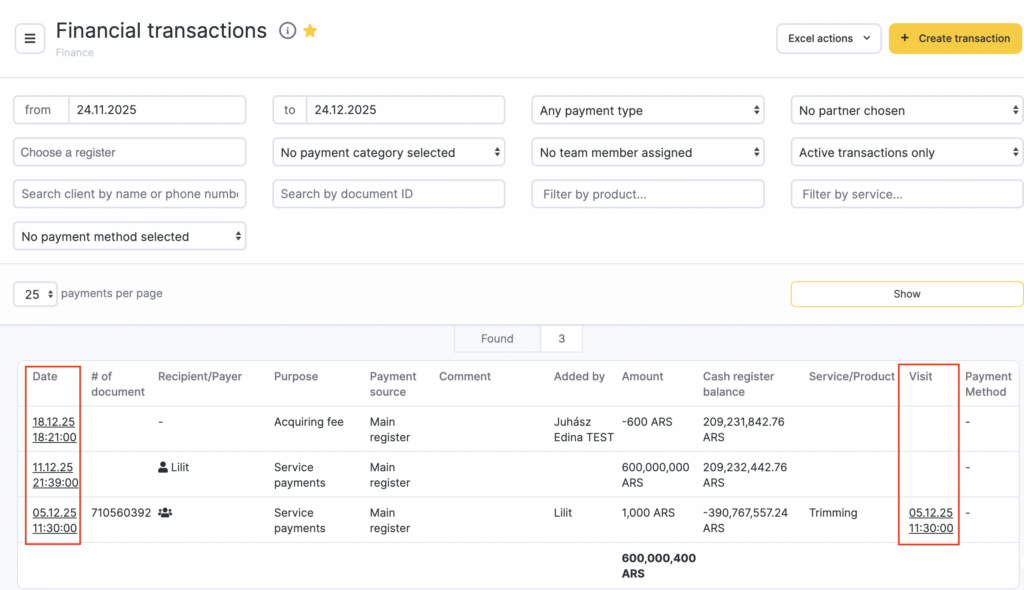Click the person icon beside Lilit
Screen dimensions: 1024x590
point(163,467)
